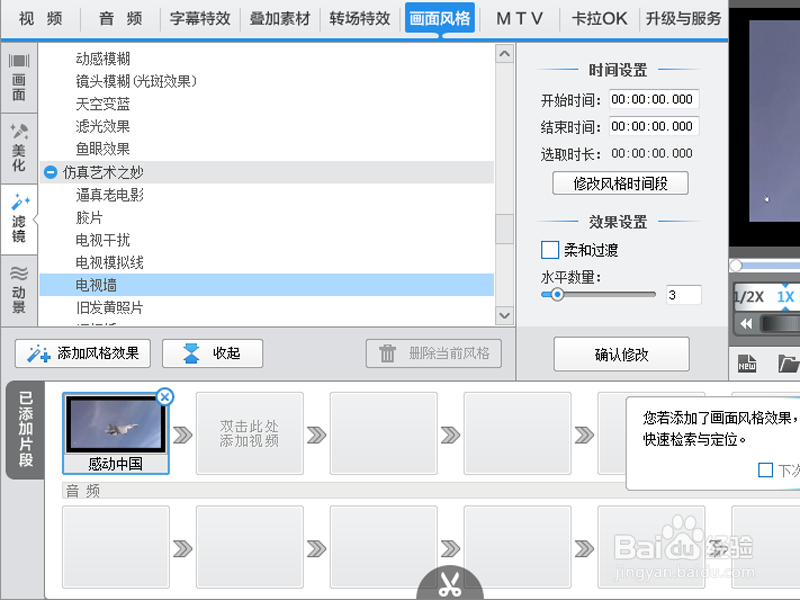Select 鱼眼效果 list item
The height and width of the screenshot is (600, 800).
coord(103,149)
